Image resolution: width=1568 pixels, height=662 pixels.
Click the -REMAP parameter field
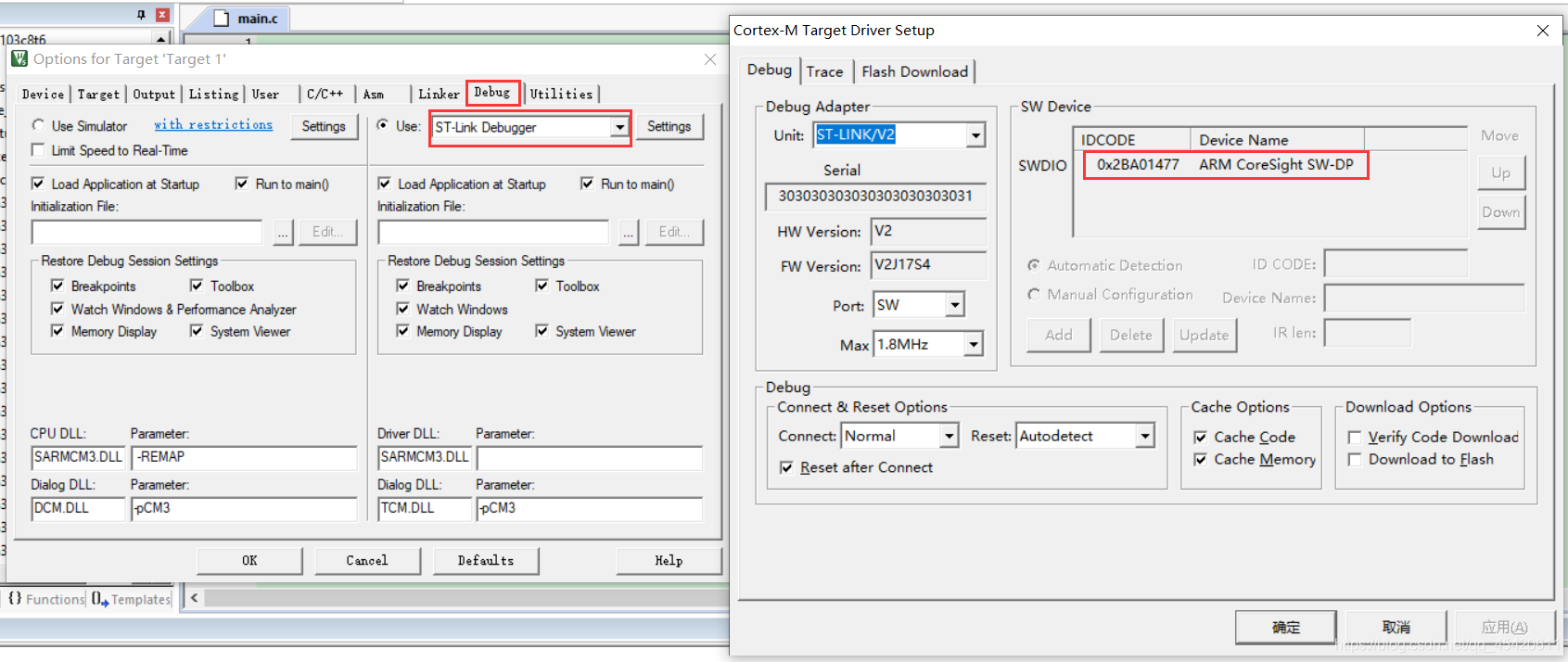point(244,457)
